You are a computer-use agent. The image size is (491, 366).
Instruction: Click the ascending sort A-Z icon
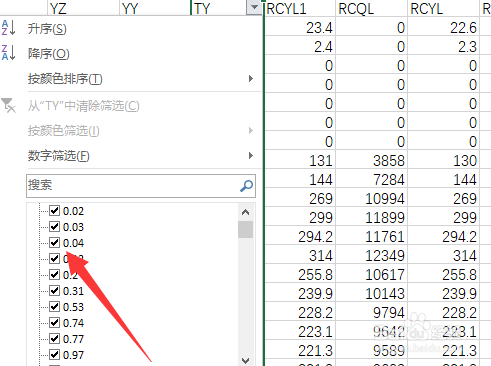click(8, 28)
